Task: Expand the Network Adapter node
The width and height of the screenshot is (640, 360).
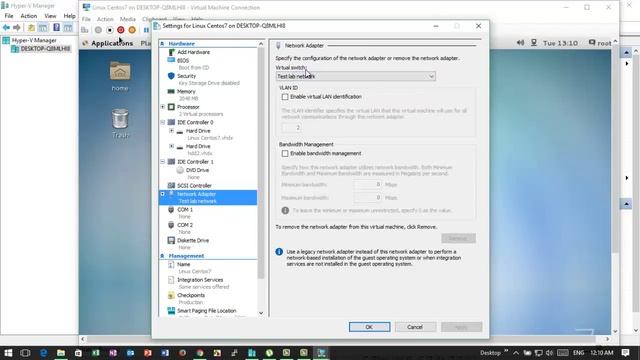Action: [163, 194]
